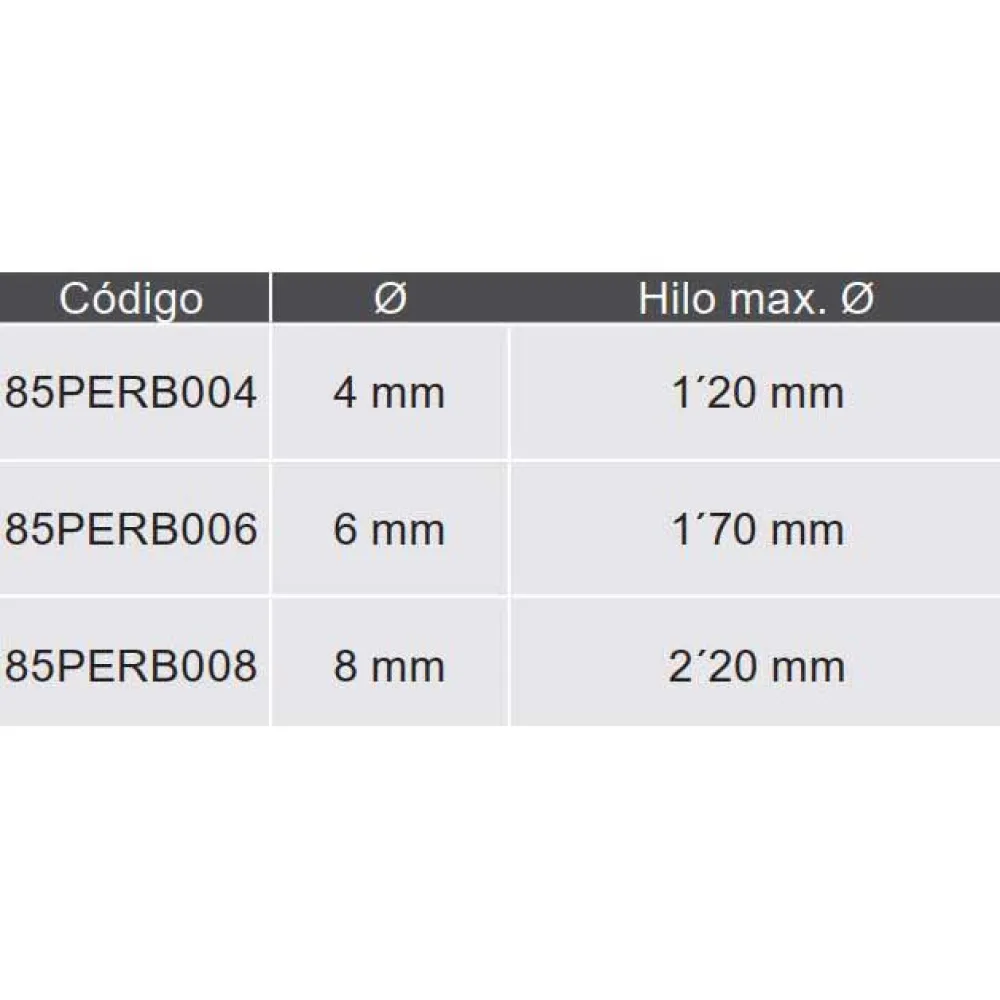1000x1000 pixels.
Task: Select product code 85PERB006
Action: pos(131,530)
